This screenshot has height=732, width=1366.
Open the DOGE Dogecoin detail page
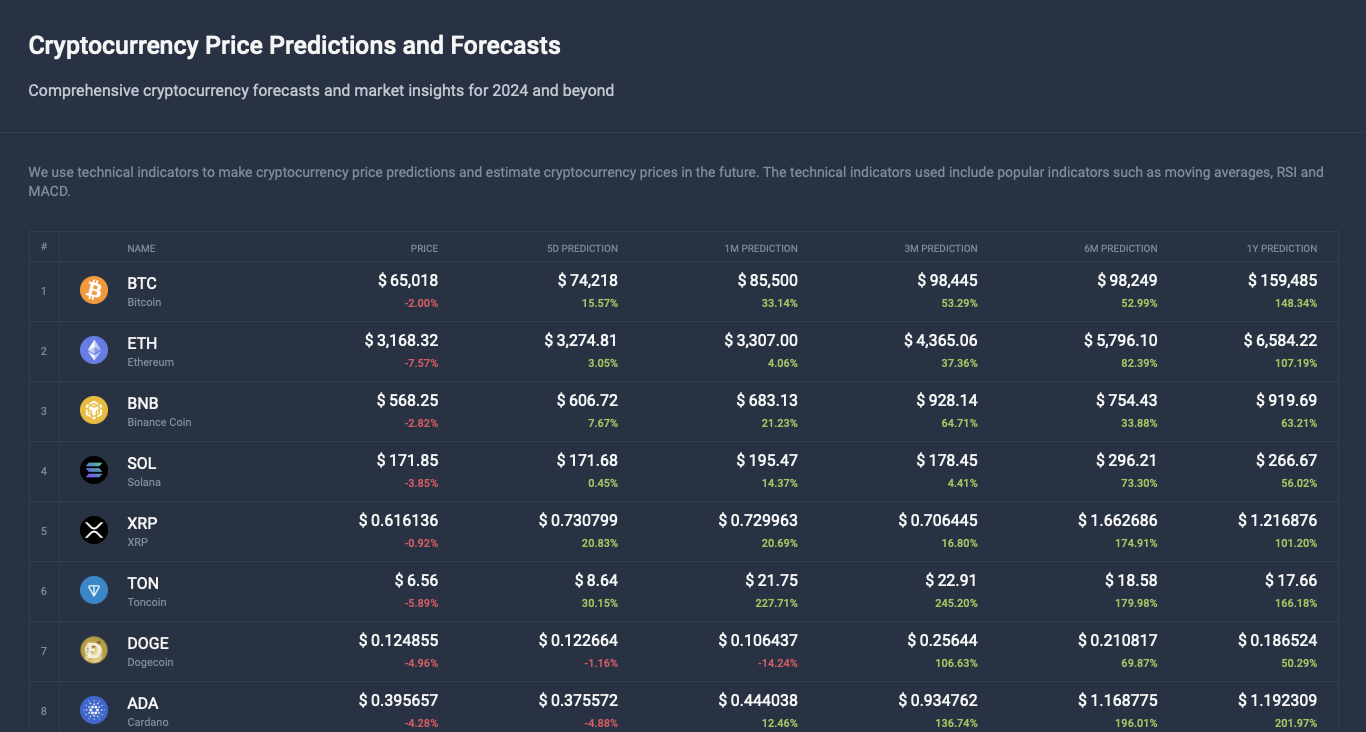click(148, 643)
